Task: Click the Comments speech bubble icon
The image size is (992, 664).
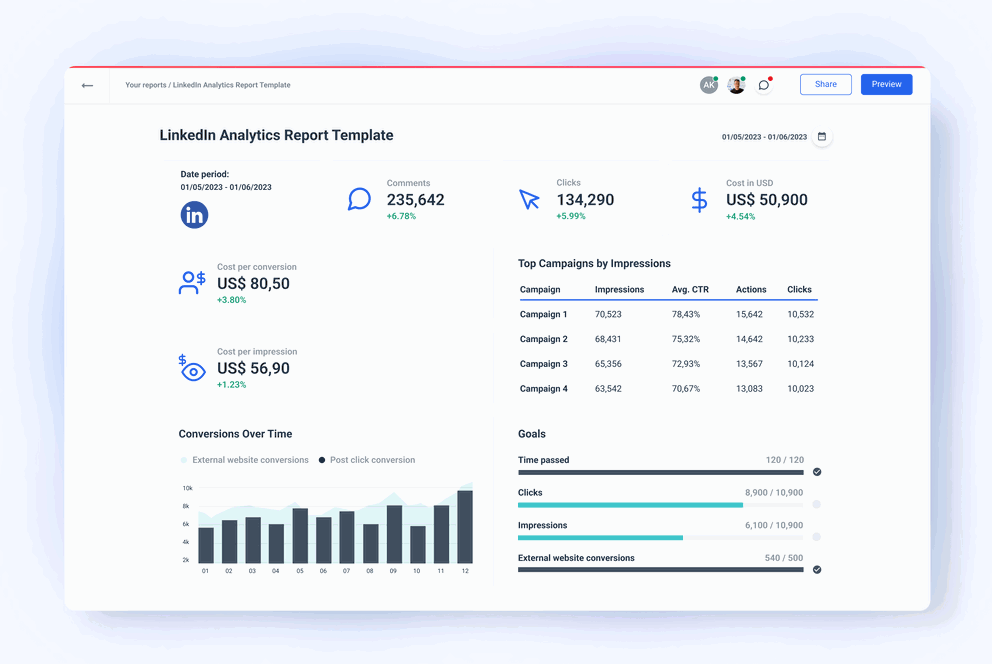Action: 360,199
